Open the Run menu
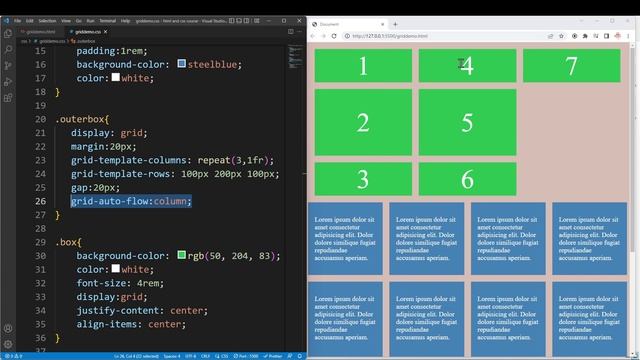The image size is (640, 360). click(91, 20)
